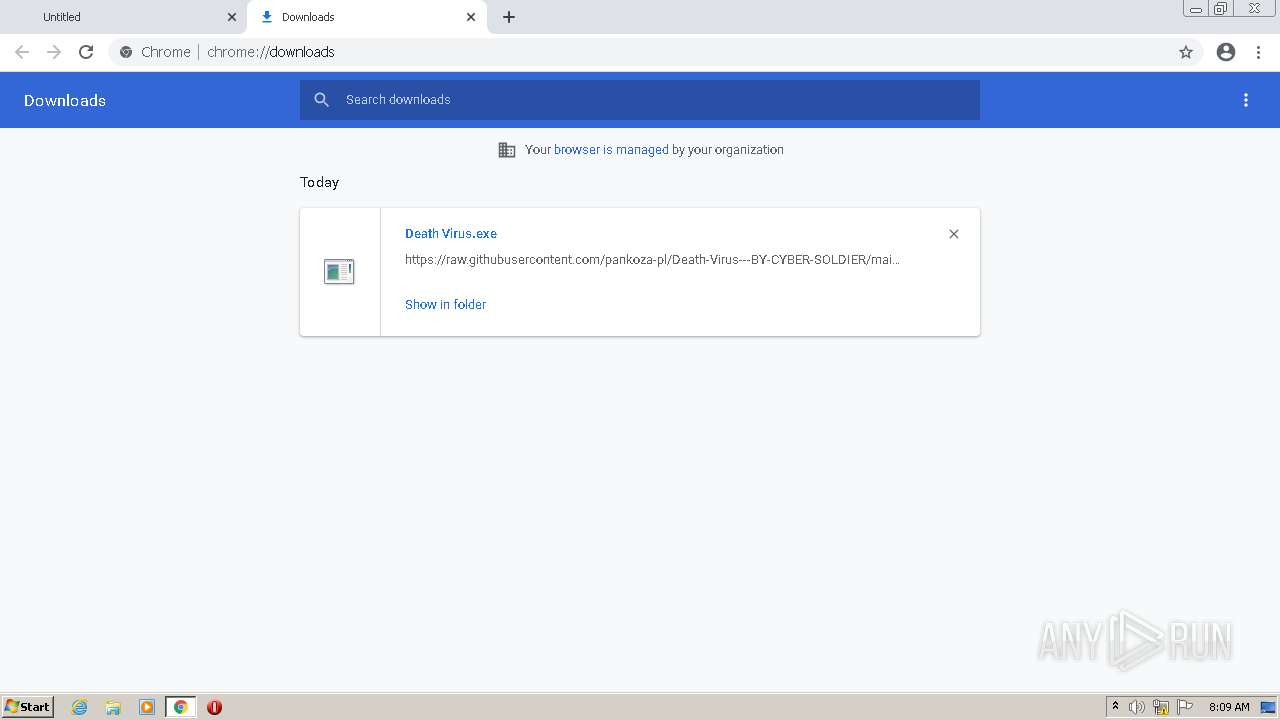Screen dimensions: 1280x720
Task: Switch to the Untitled tab
Action: point(122,17)
